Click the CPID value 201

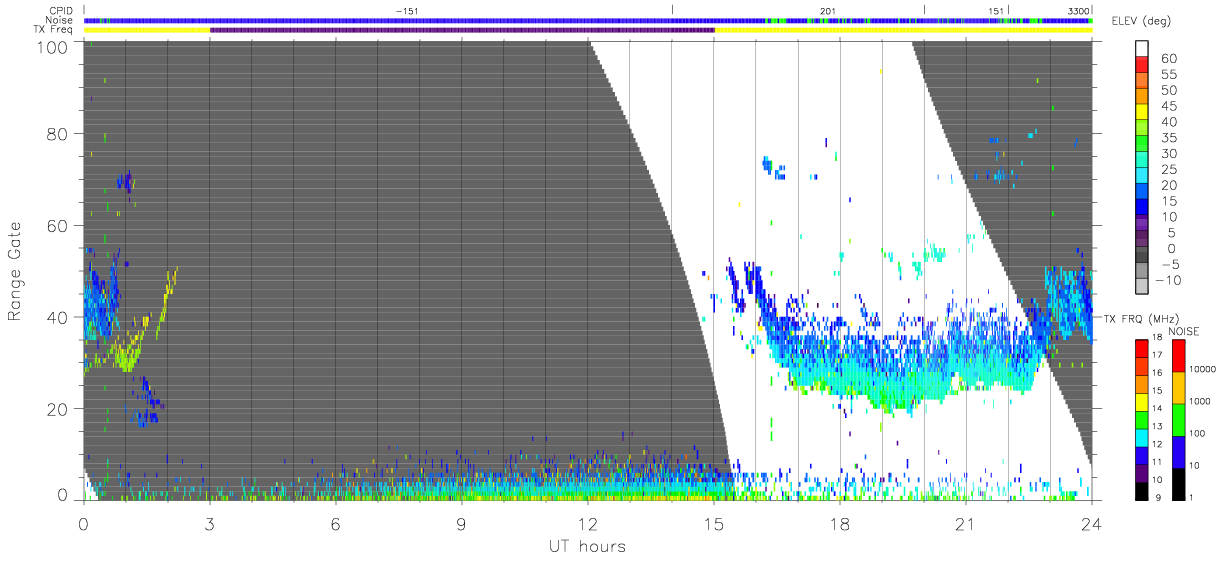click(827, 11)
